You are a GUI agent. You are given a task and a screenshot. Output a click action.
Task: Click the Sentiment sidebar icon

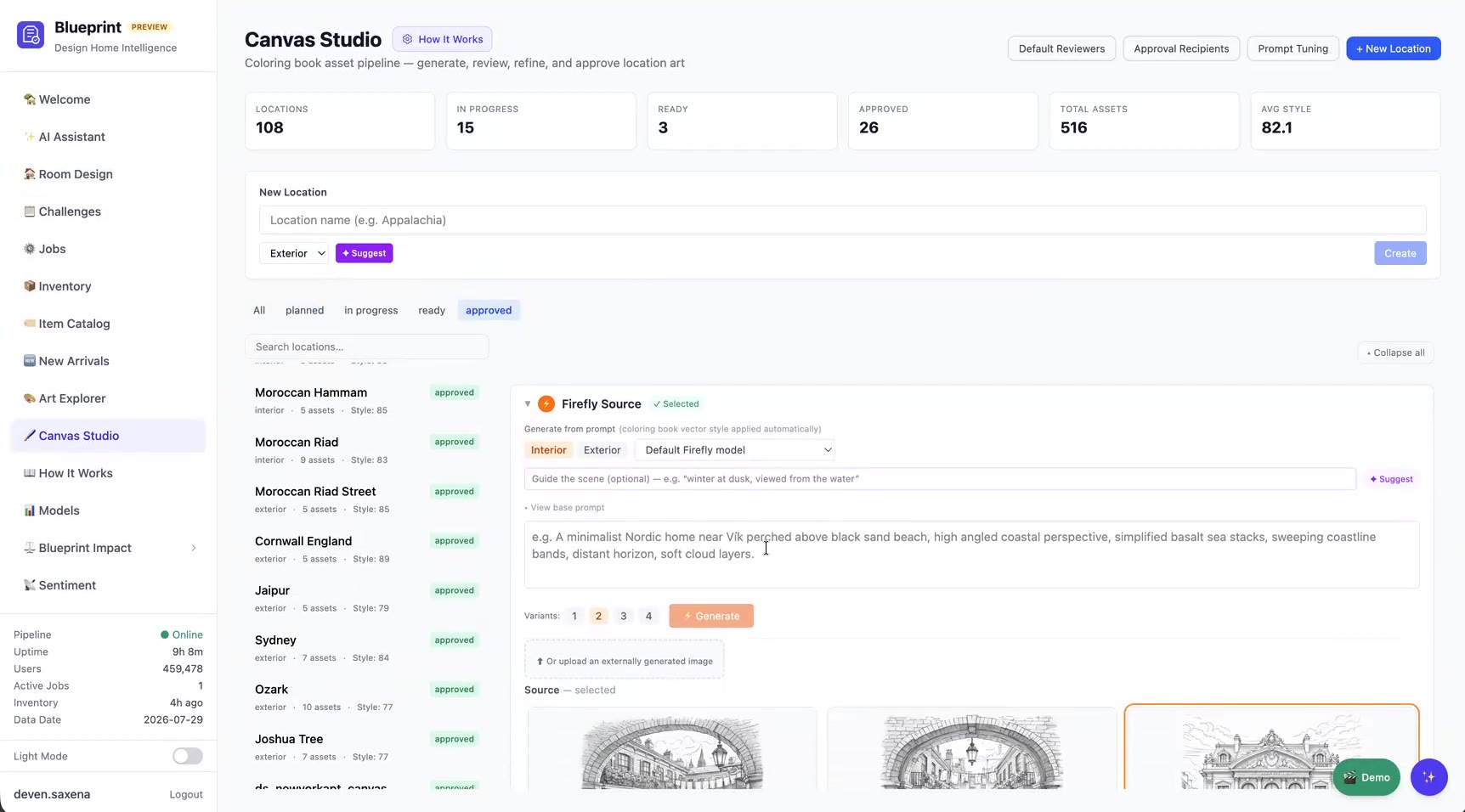point(30,585)
